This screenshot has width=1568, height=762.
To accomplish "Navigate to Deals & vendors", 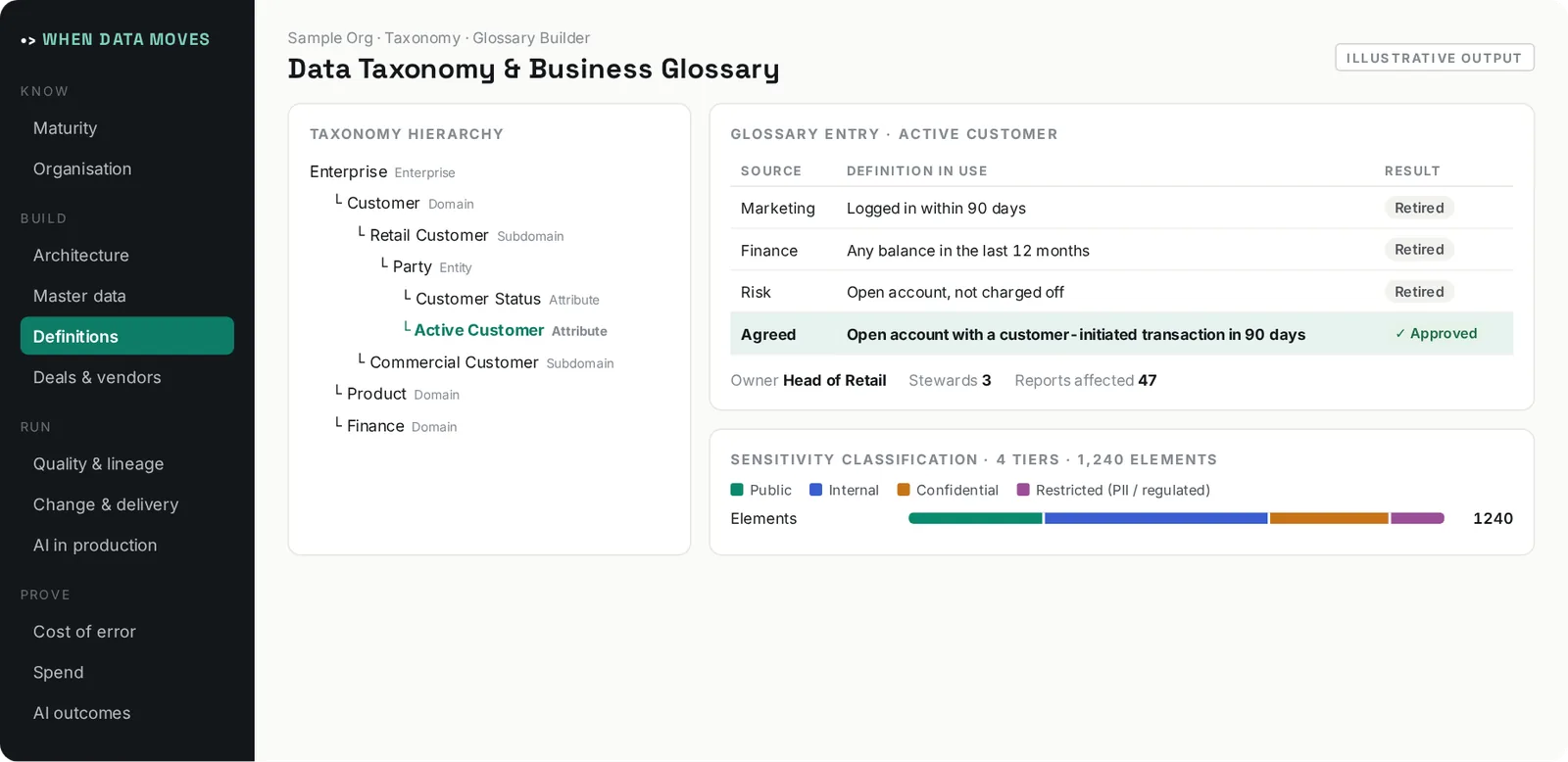I will point(127,377).
